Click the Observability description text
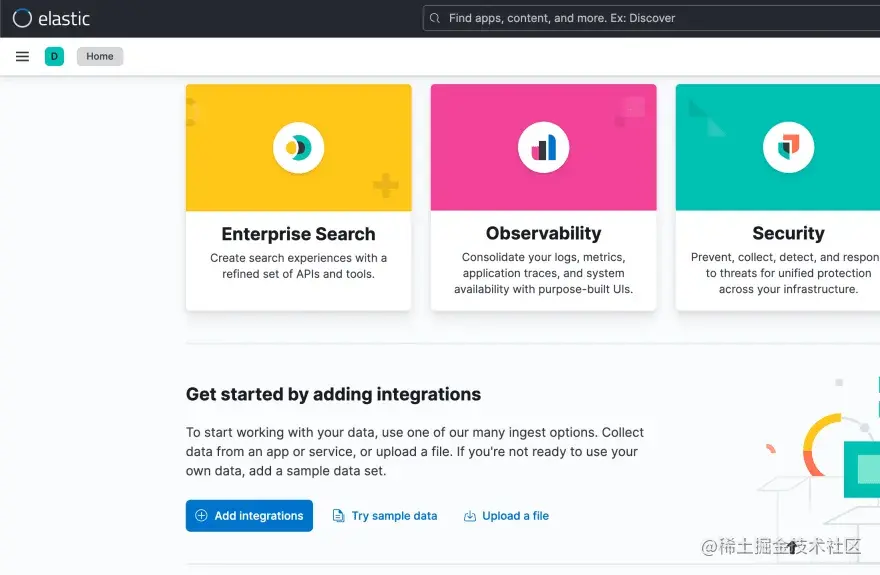 tap(543, 273)
